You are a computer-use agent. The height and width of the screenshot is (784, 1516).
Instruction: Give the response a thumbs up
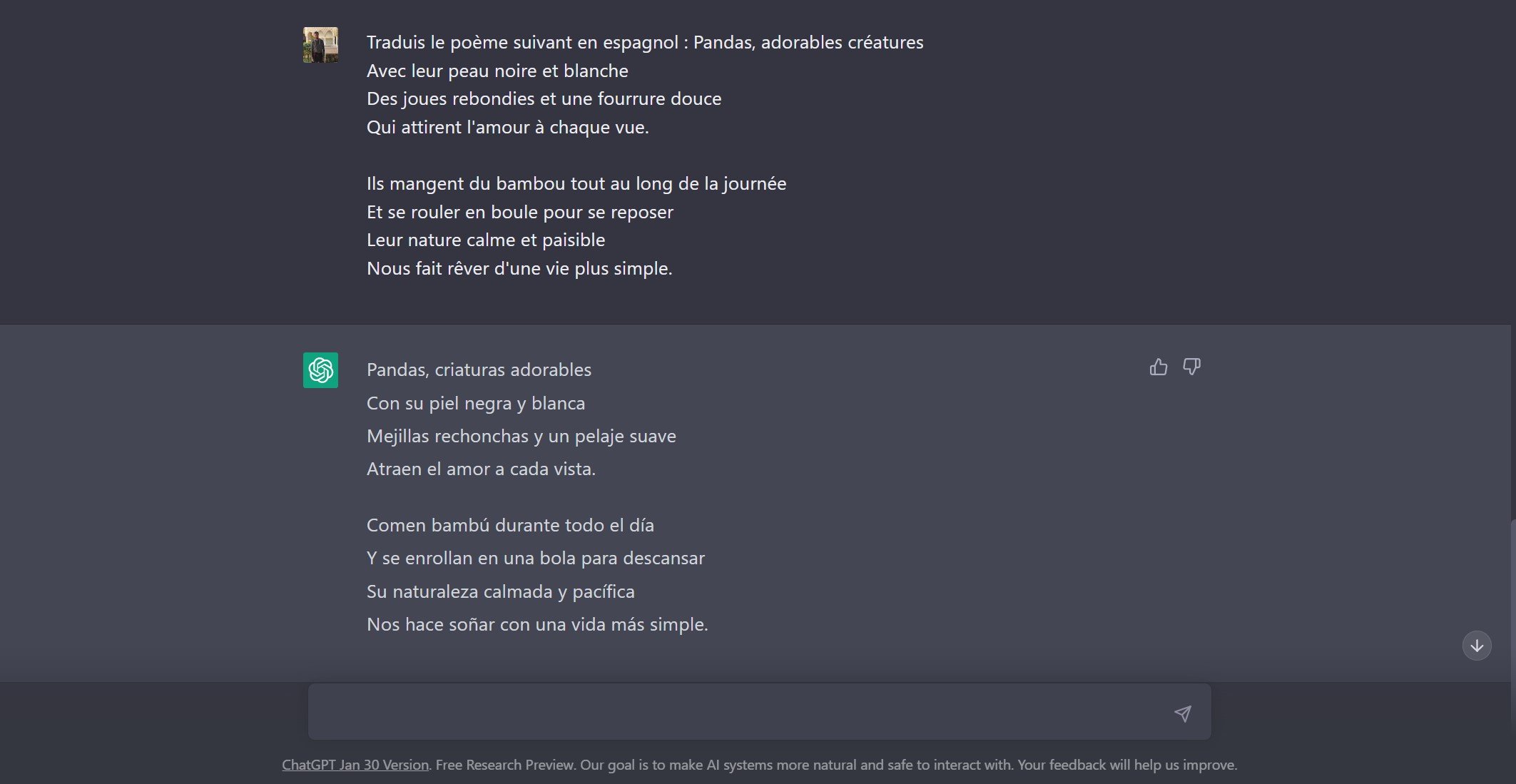coord(1158,367)
